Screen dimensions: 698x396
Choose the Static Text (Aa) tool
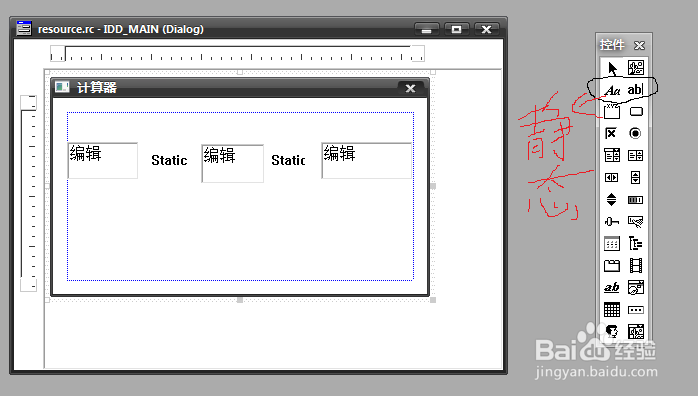[612, 90]
